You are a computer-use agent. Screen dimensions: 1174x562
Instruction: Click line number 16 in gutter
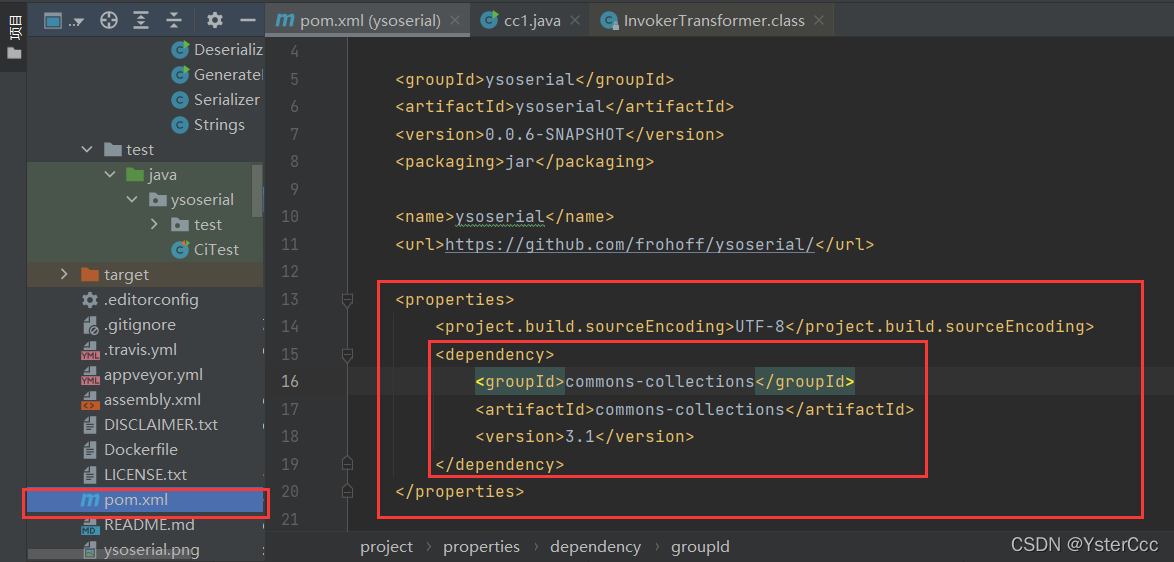[290, 382]
